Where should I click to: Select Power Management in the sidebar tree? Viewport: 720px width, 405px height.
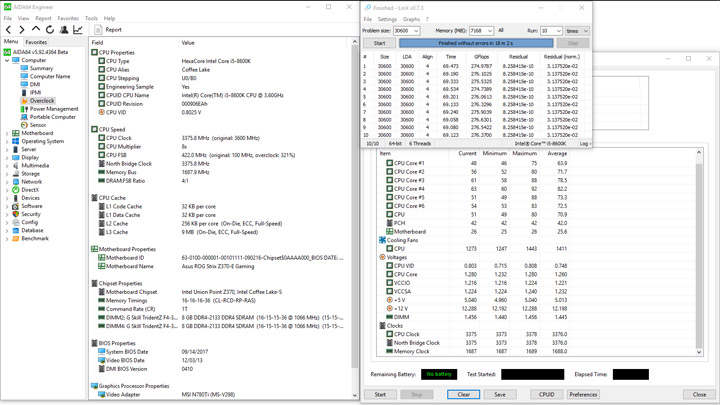pyautogui.click(x=53, y=109)
